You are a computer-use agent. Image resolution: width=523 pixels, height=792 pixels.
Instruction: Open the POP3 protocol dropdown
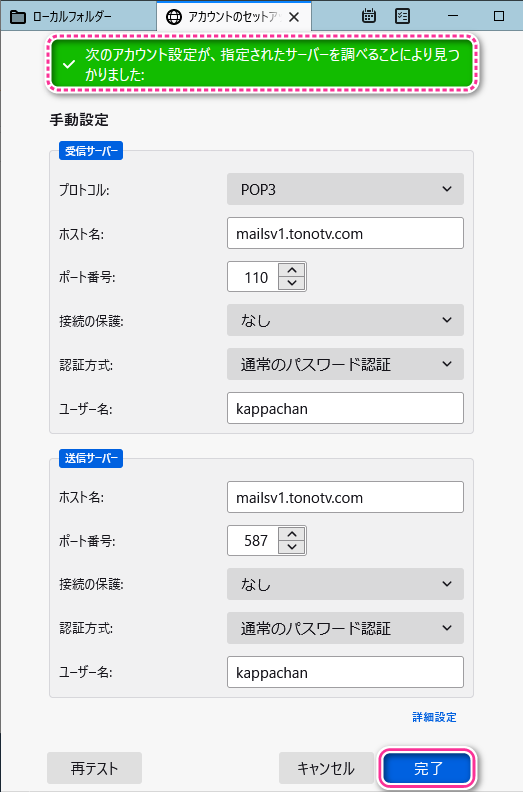(x=345, y=189)
